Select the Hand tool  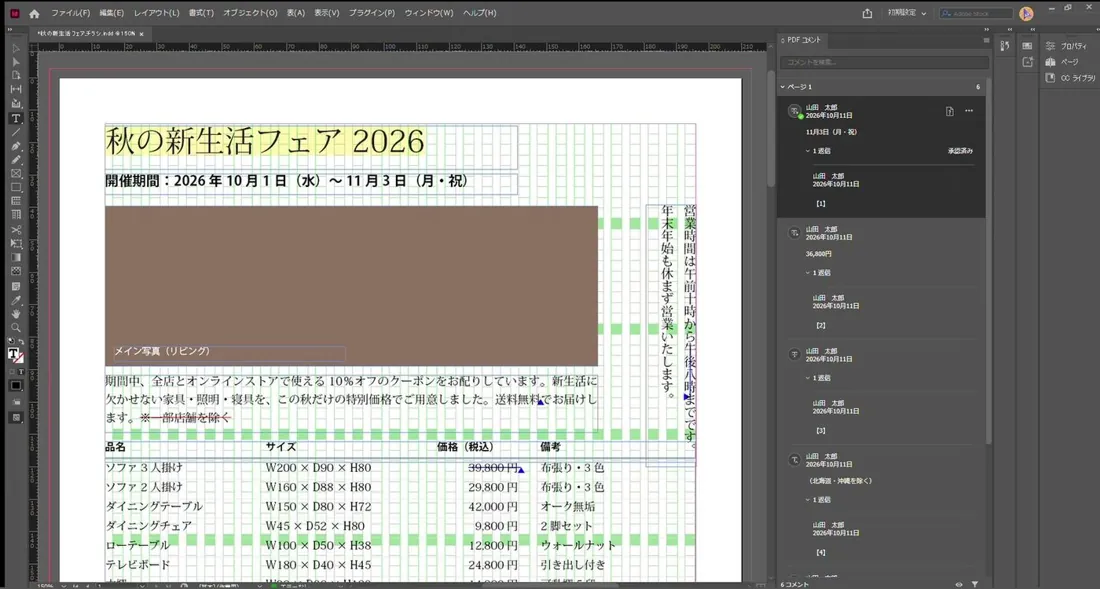point(16,313)
